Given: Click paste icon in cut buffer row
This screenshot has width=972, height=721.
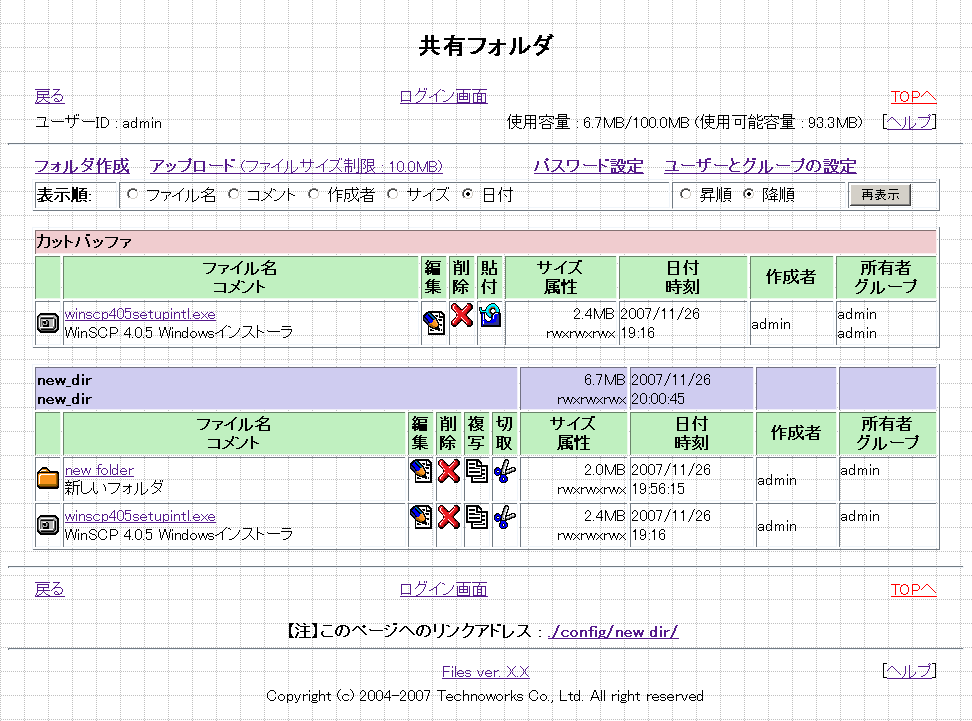Looking at the screenshot, I should 490,316.
